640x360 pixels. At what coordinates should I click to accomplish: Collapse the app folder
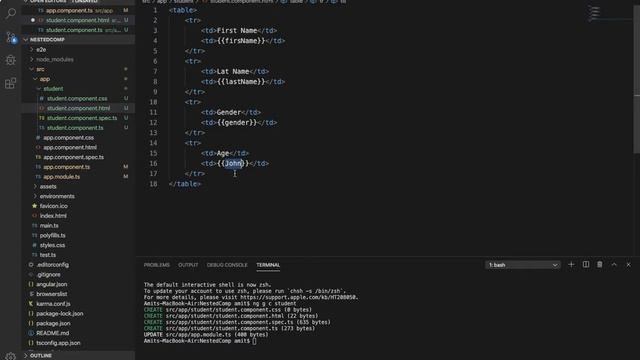[44, 79]
